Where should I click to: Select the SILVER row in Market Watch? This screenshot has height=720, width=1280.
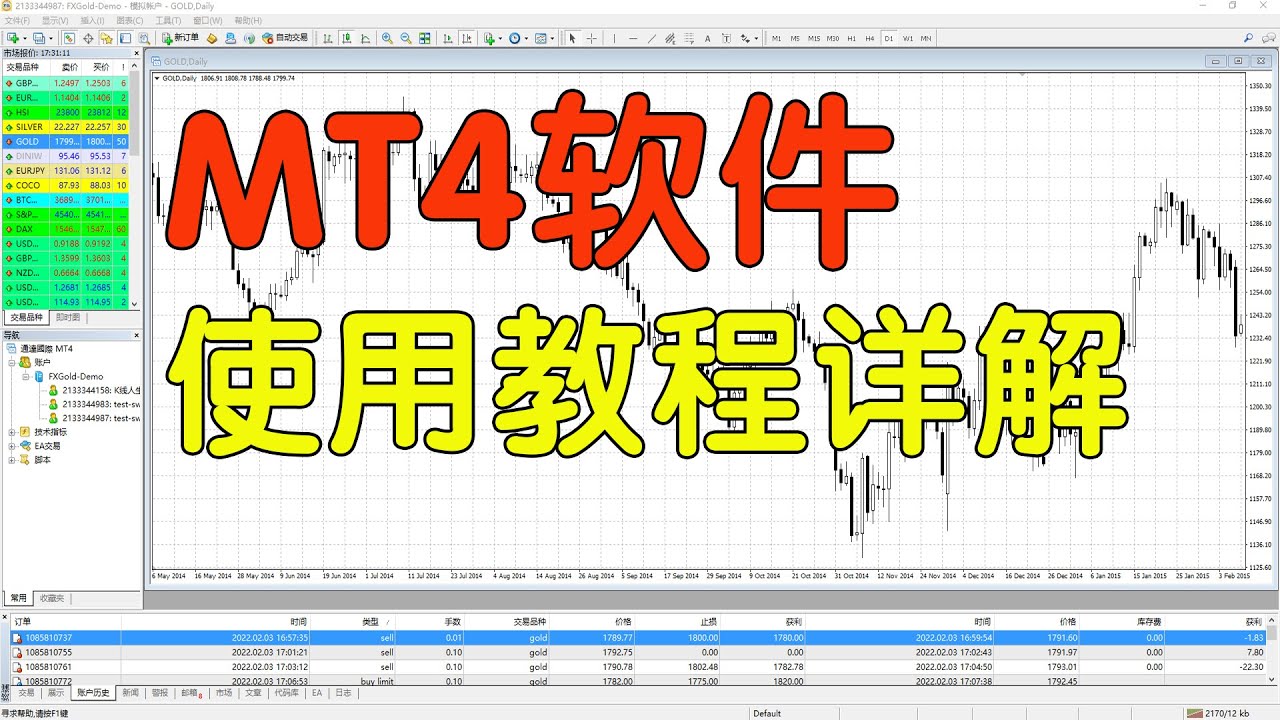click(66, 127)
